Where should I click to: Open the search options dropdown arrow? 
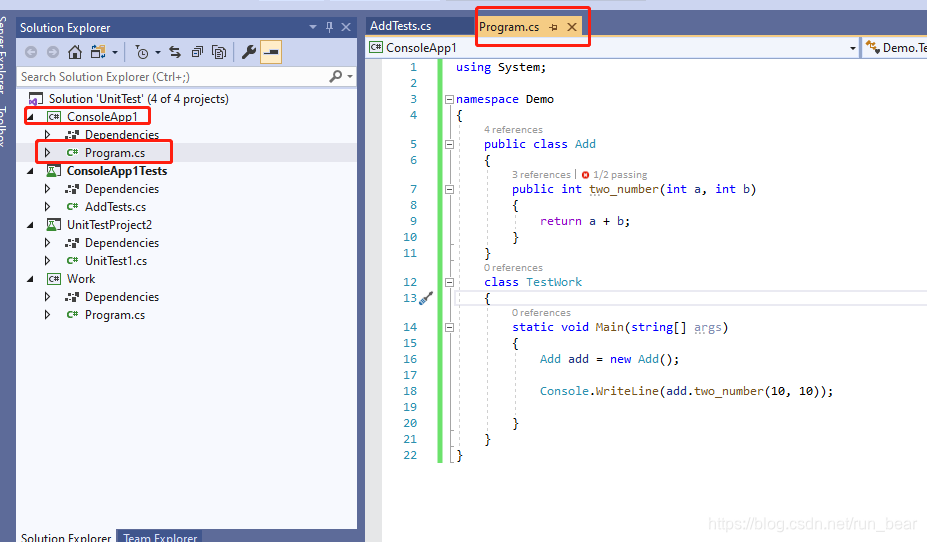tap(350, 76)
